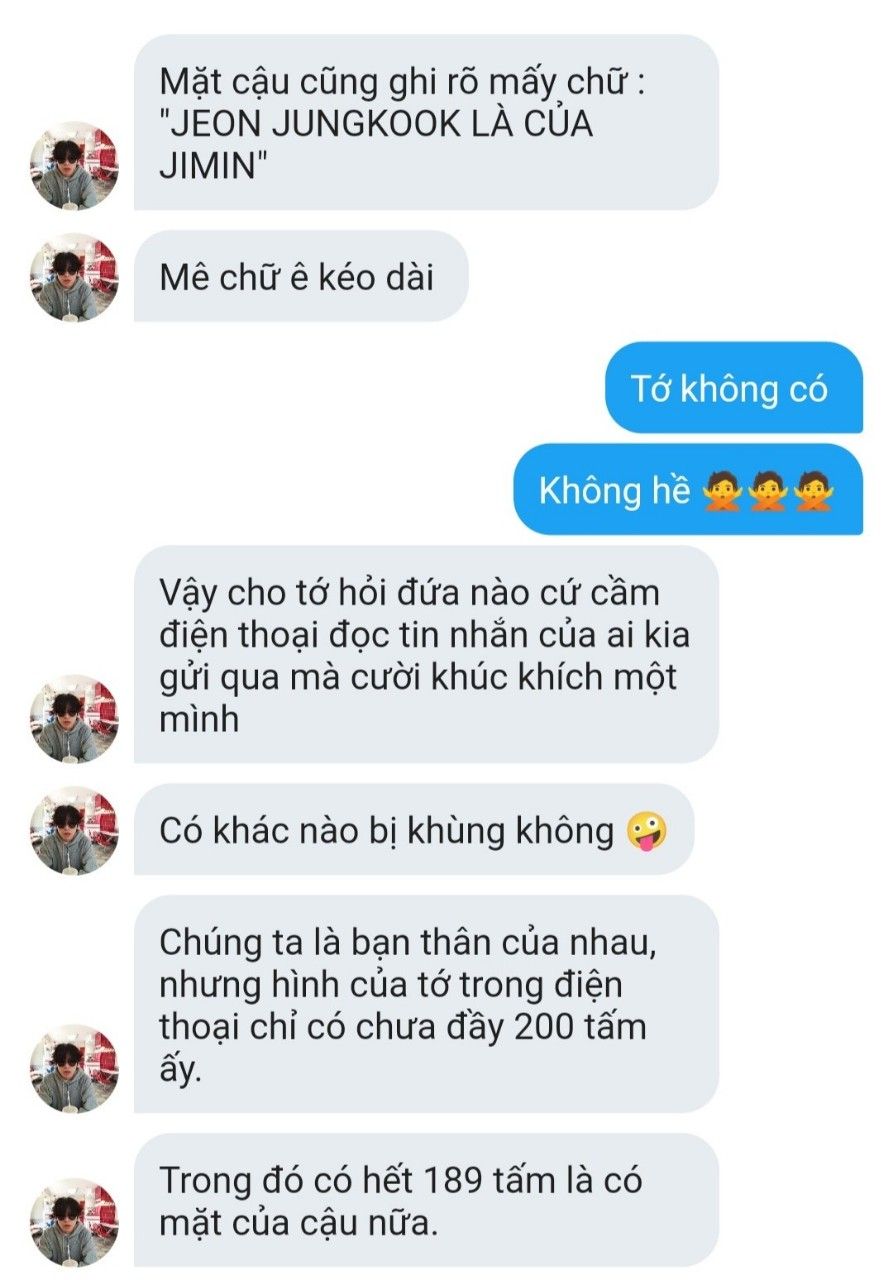The image size is (893, 1280).
Task: Tap the last no-gesture emoji in the 'Không hề' bubble
Action: click(x=814, y=491)
